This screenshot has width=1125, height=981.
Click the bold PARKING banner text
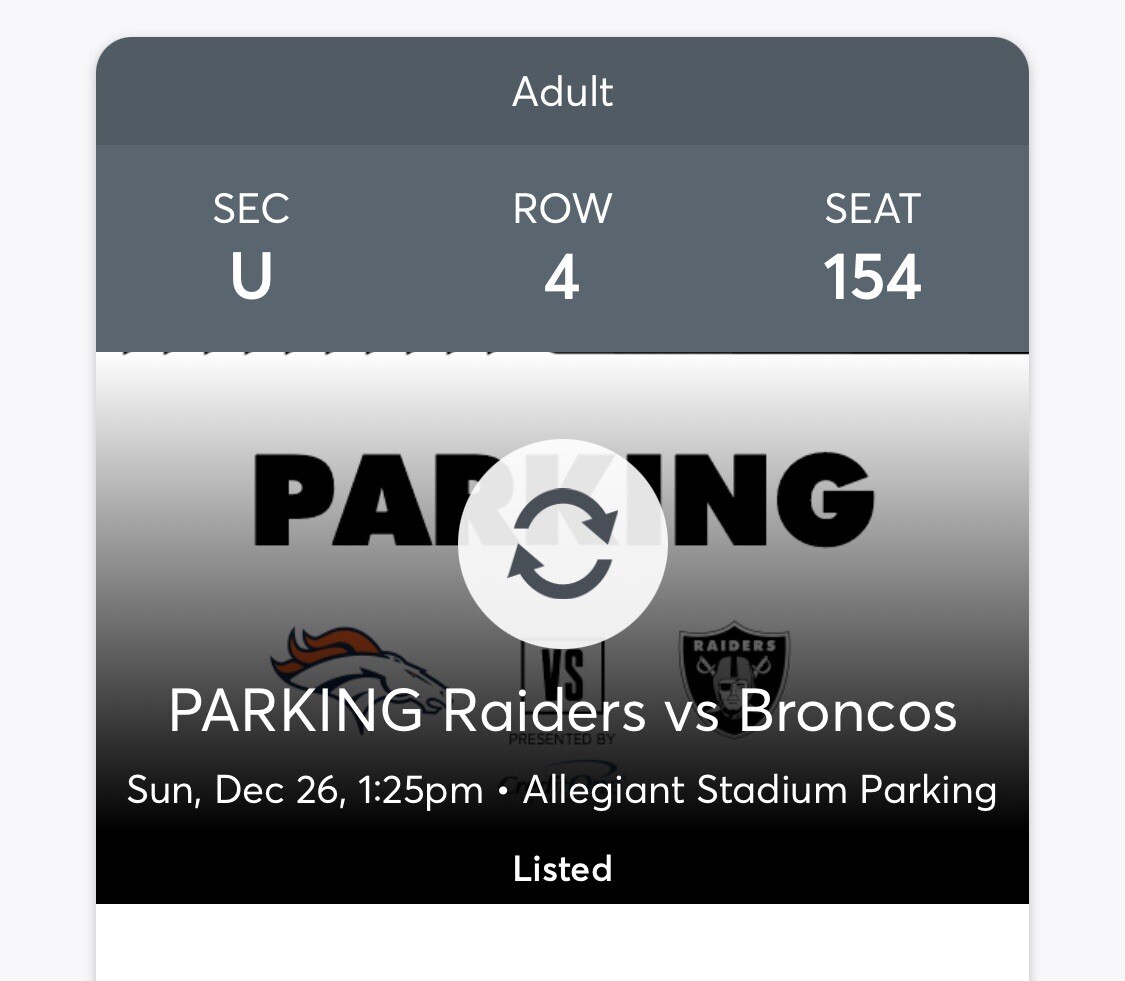(564, 499)
